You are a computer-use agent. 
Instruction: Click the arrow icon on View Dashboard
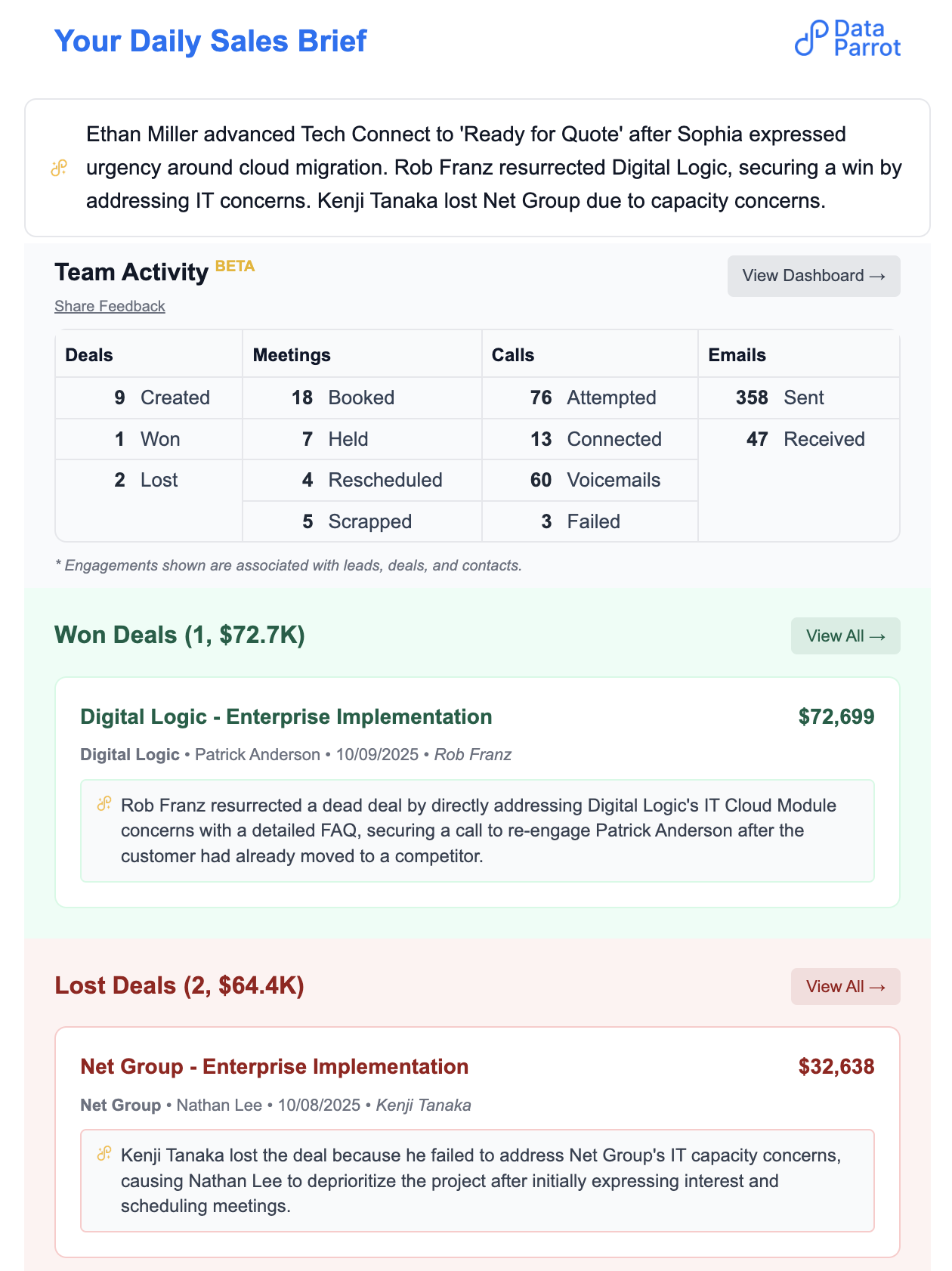879,276
